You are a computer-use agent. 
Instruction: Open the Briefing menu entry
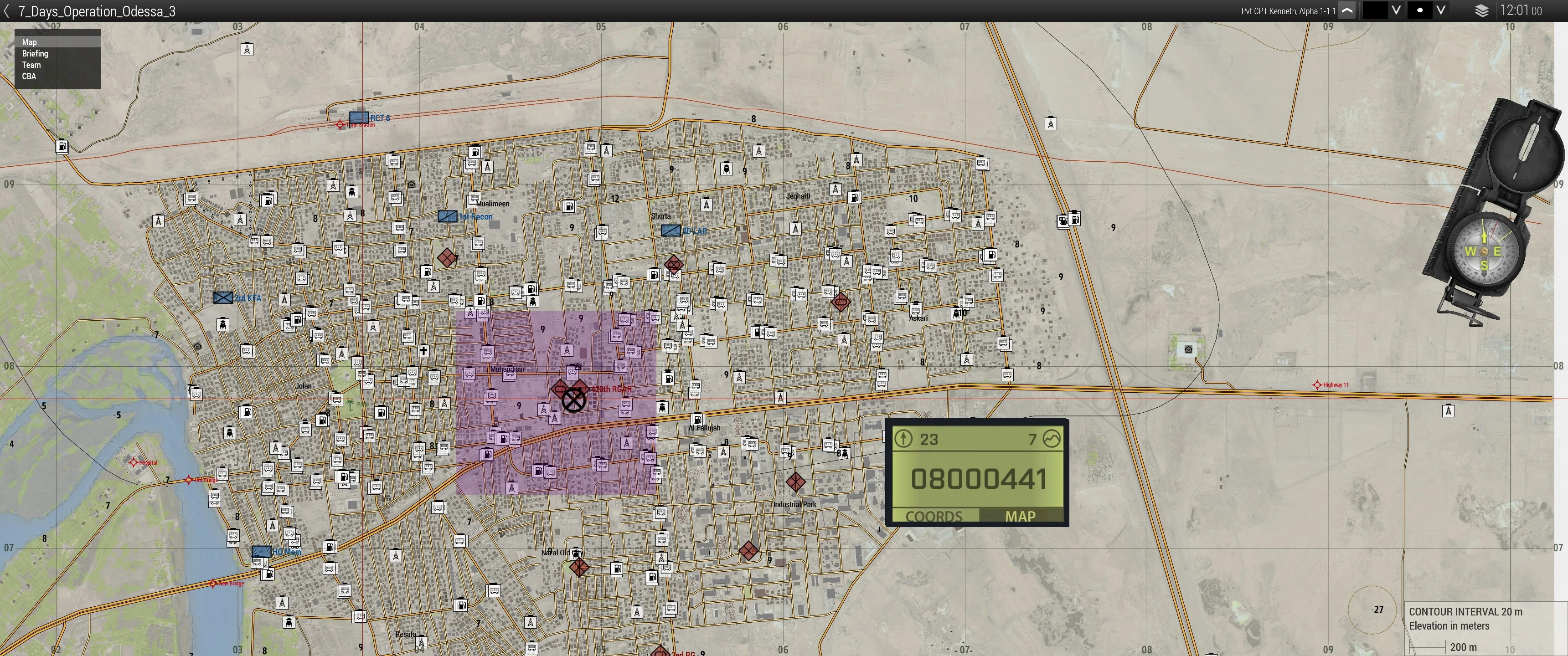click(x=35, y=54)
